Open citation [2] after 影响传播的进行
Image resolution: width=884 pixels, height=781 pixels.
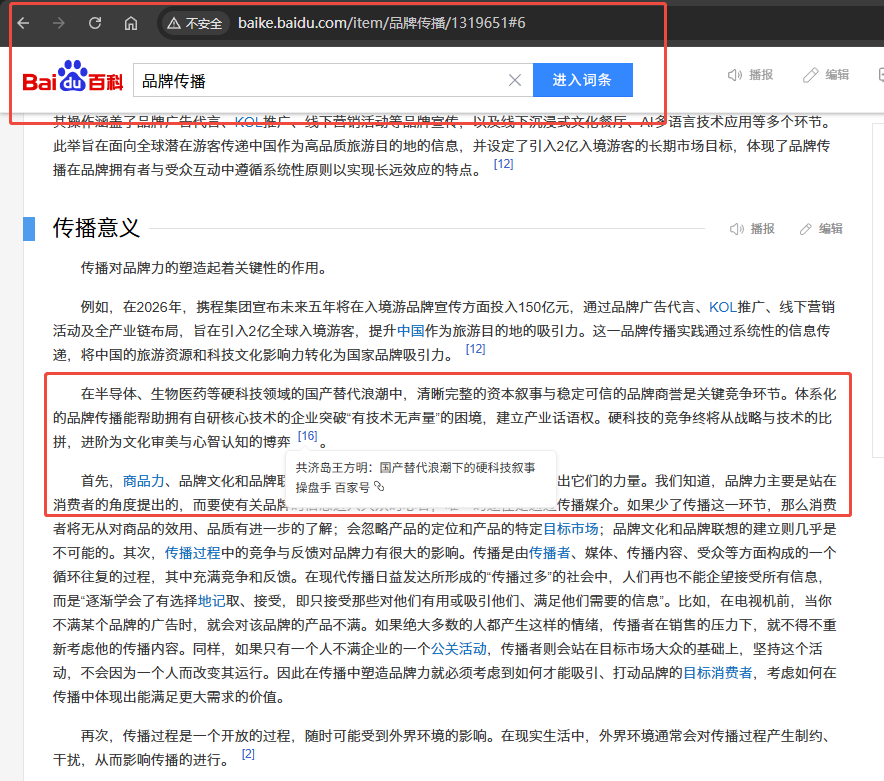[248, 754]
